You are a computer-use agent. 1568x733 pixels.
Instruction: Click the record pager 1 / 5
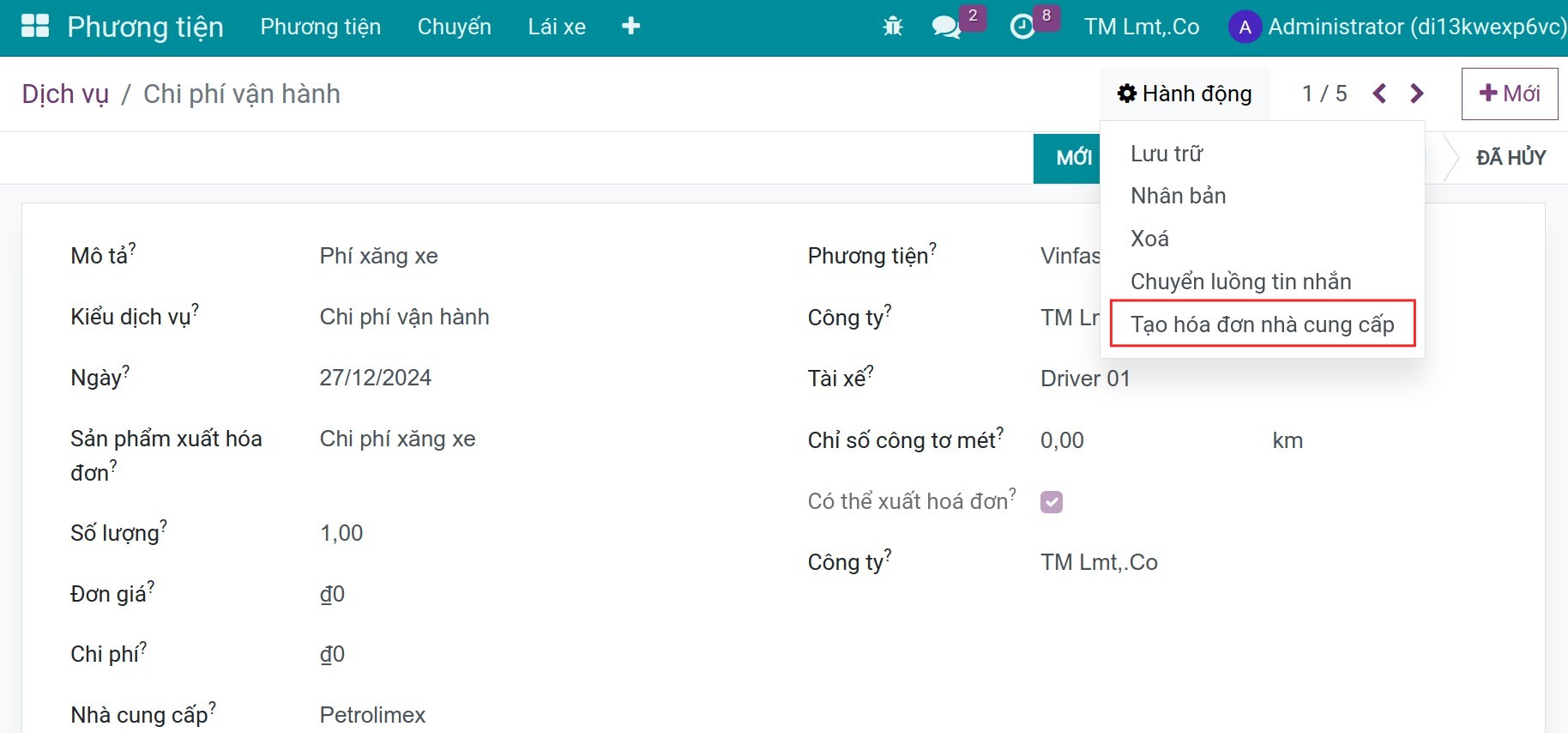[x=1324, y=94]
